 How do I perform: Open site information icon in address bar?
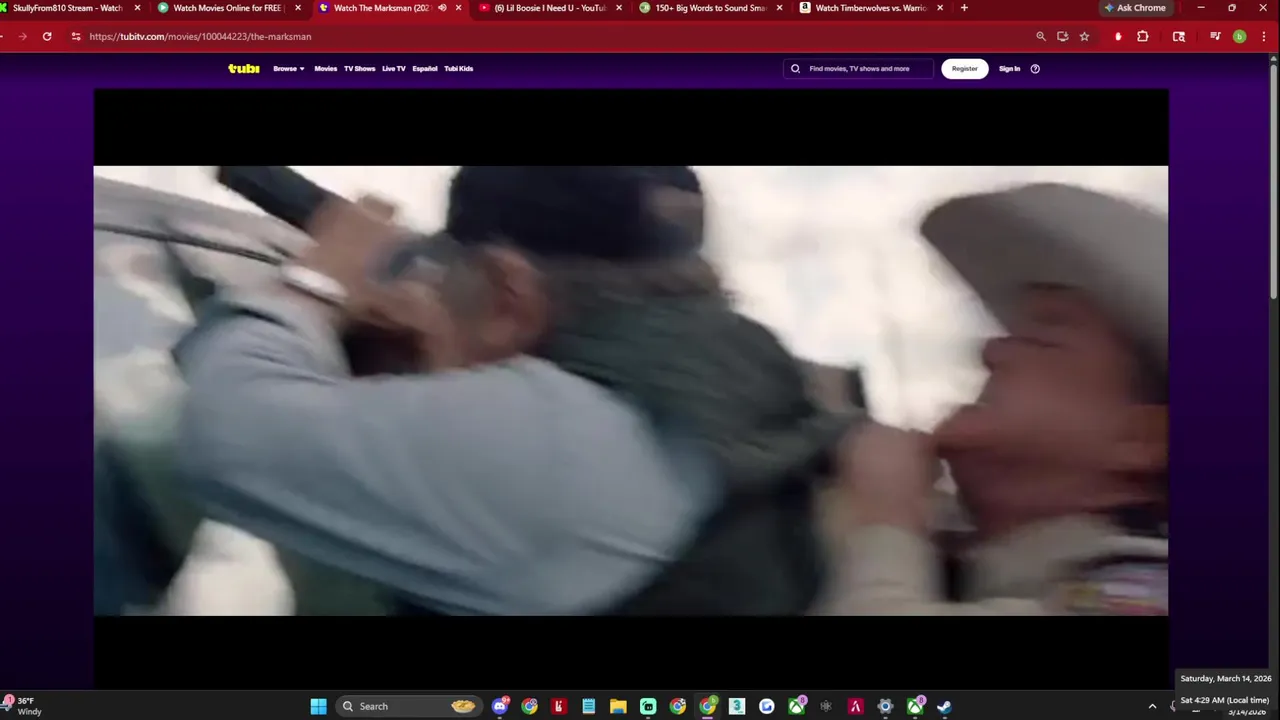coord(76,36)
